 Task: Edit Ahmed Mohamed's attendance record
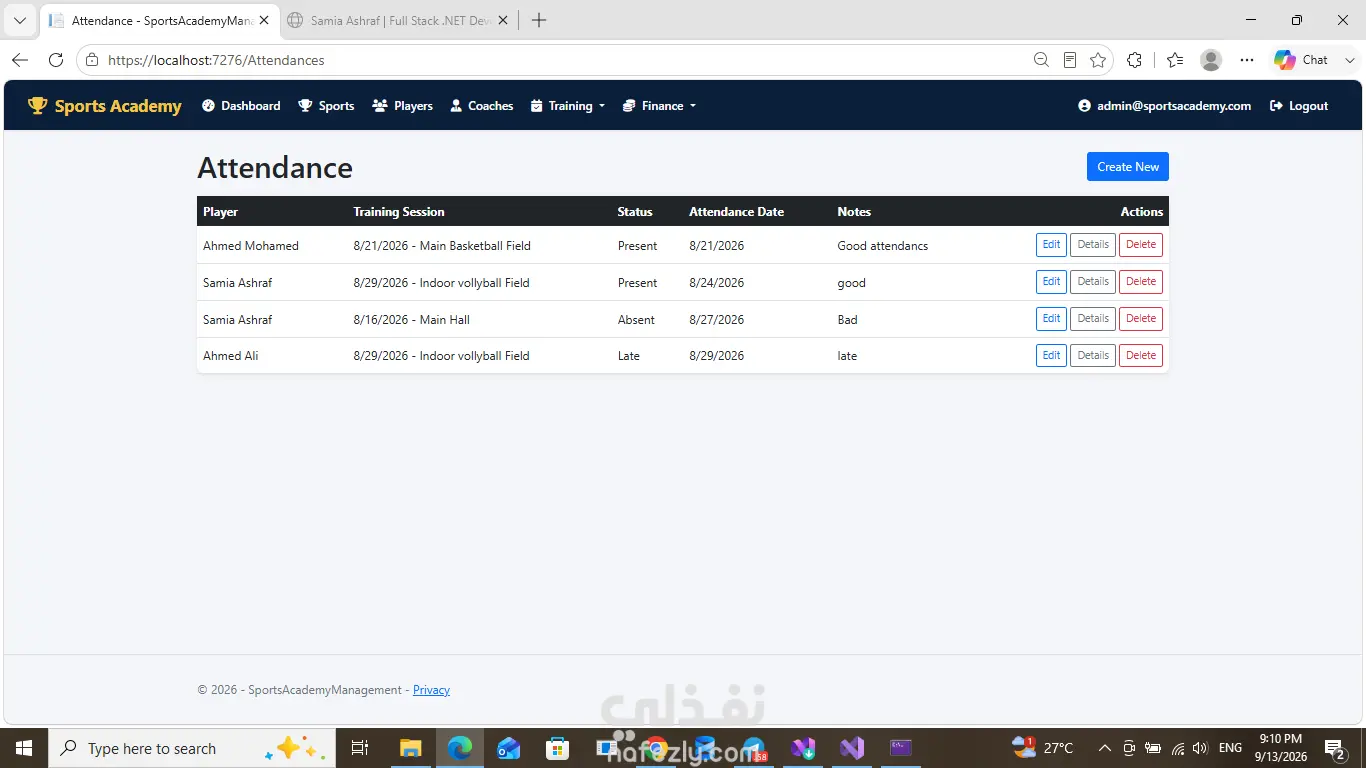point(1051,245)
